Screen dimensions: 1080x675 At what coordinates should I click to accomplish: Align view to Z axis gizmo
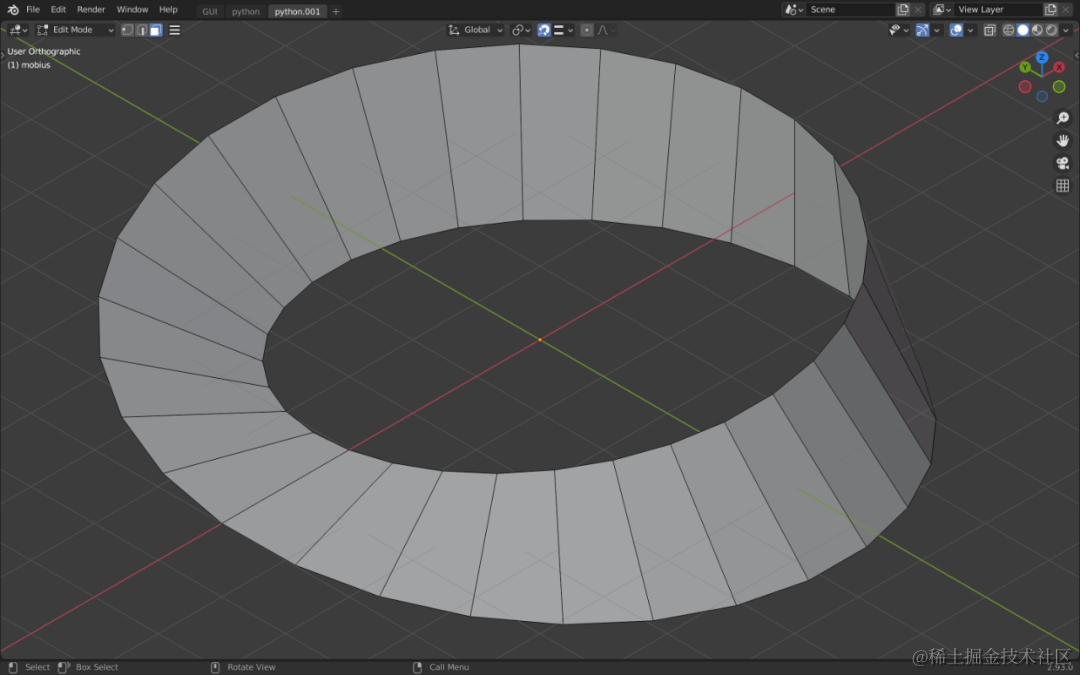[1042, 57]
